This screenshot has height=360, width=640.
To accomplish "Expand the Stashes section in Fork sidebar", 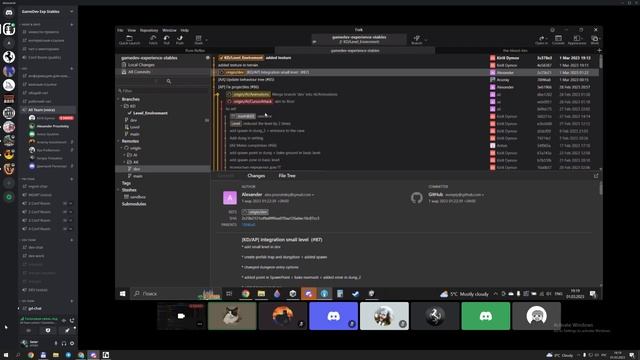I will tap(118, 190).
